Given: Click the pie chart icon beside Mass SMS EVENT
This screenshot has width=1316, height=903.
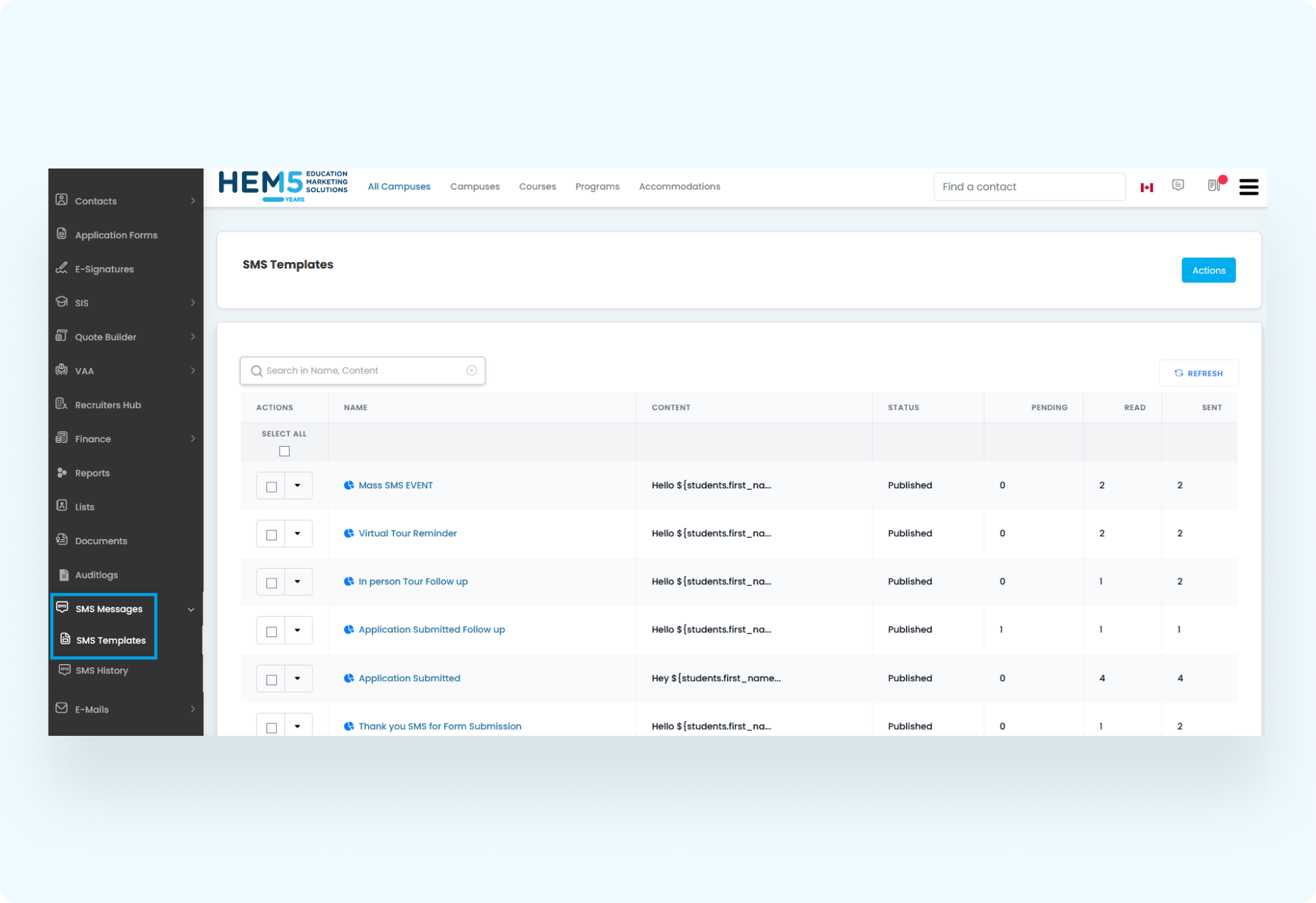Looking at the screenshot, I should tap(349, 485).
